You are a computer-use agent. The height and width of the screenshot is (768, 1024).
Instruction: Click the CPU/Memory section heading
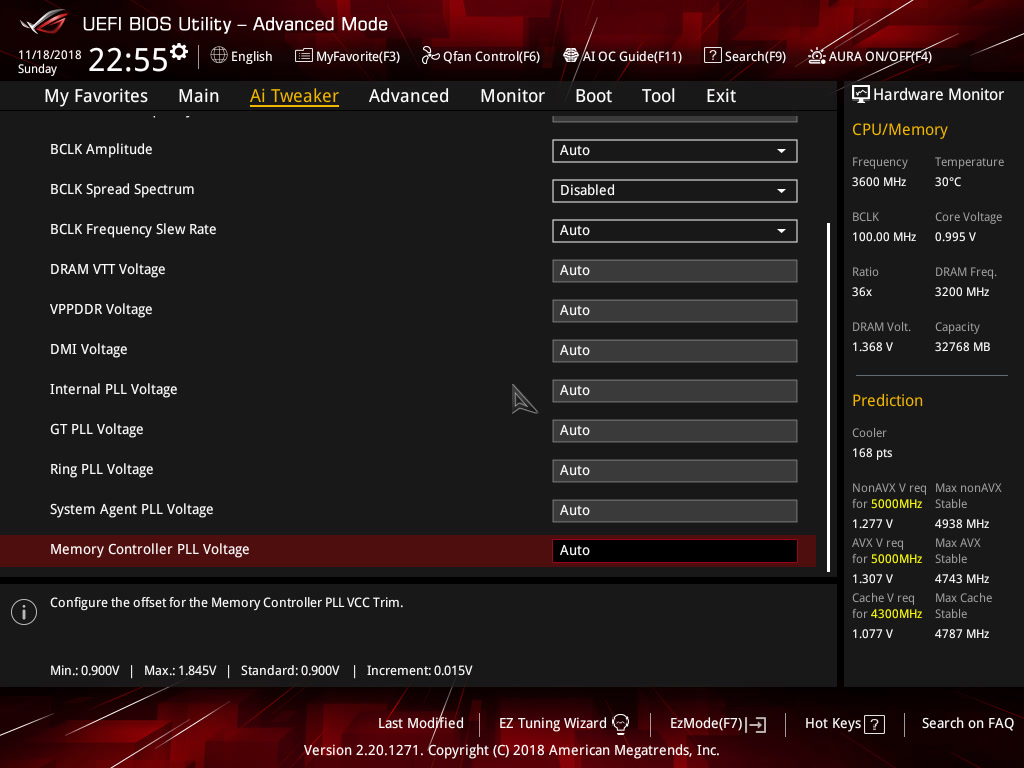(899, 130)
